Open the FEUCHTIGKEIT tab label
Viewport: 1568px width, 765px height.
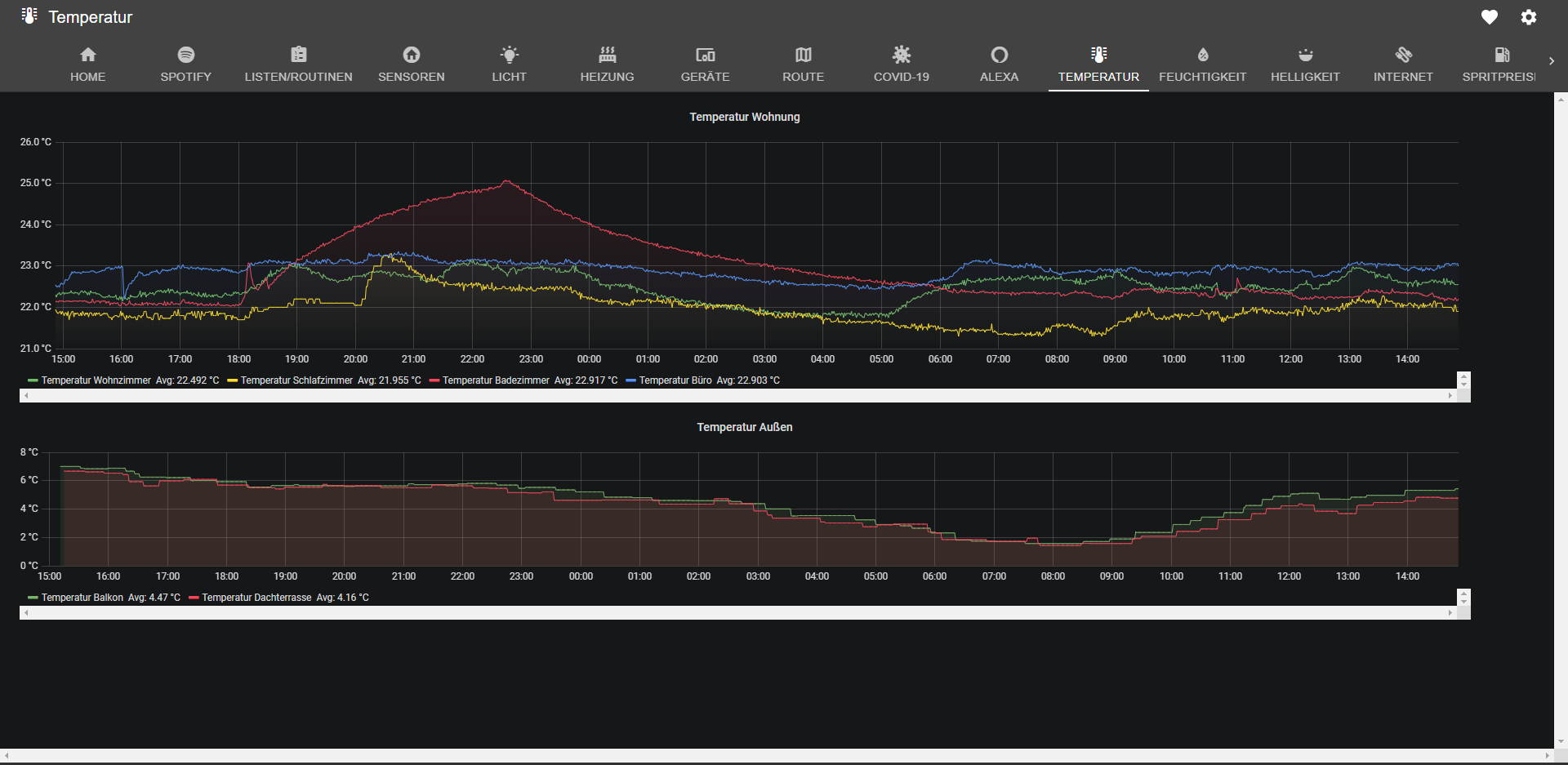(1203, 77)
